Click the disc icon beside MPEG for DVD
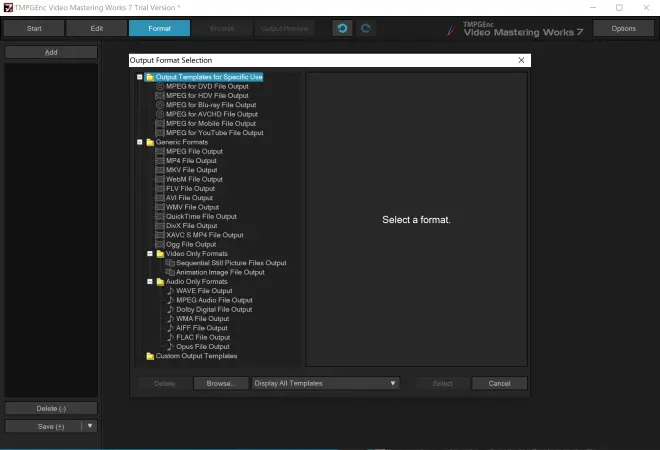Screen dimensions: 660x450 pos(160,86)
